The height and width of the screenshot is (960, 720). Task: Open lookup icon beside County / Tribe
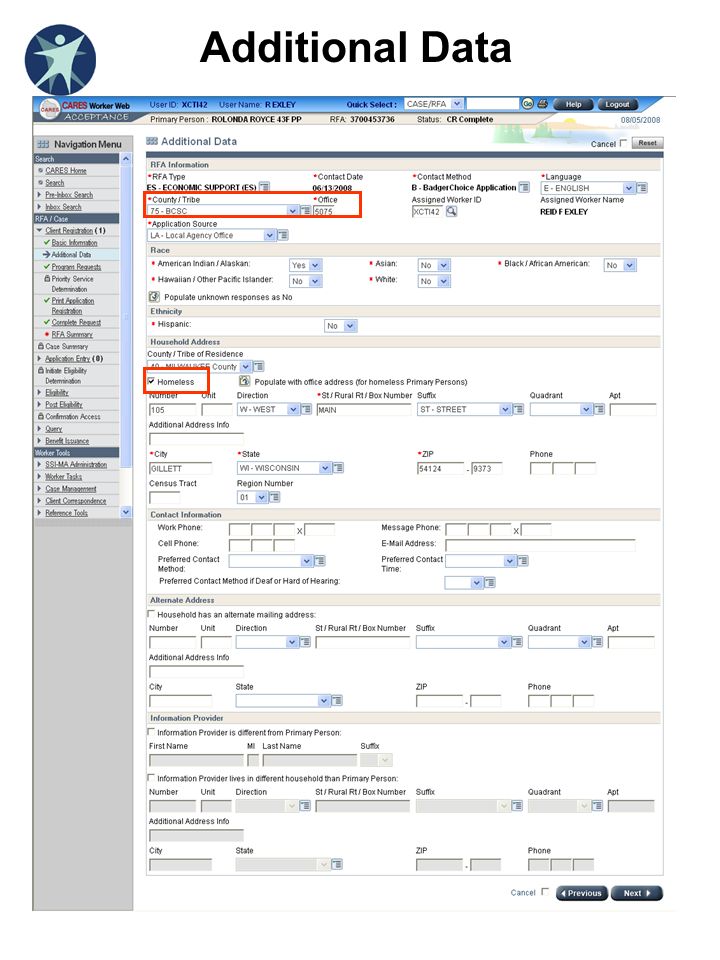click(305, 211)
